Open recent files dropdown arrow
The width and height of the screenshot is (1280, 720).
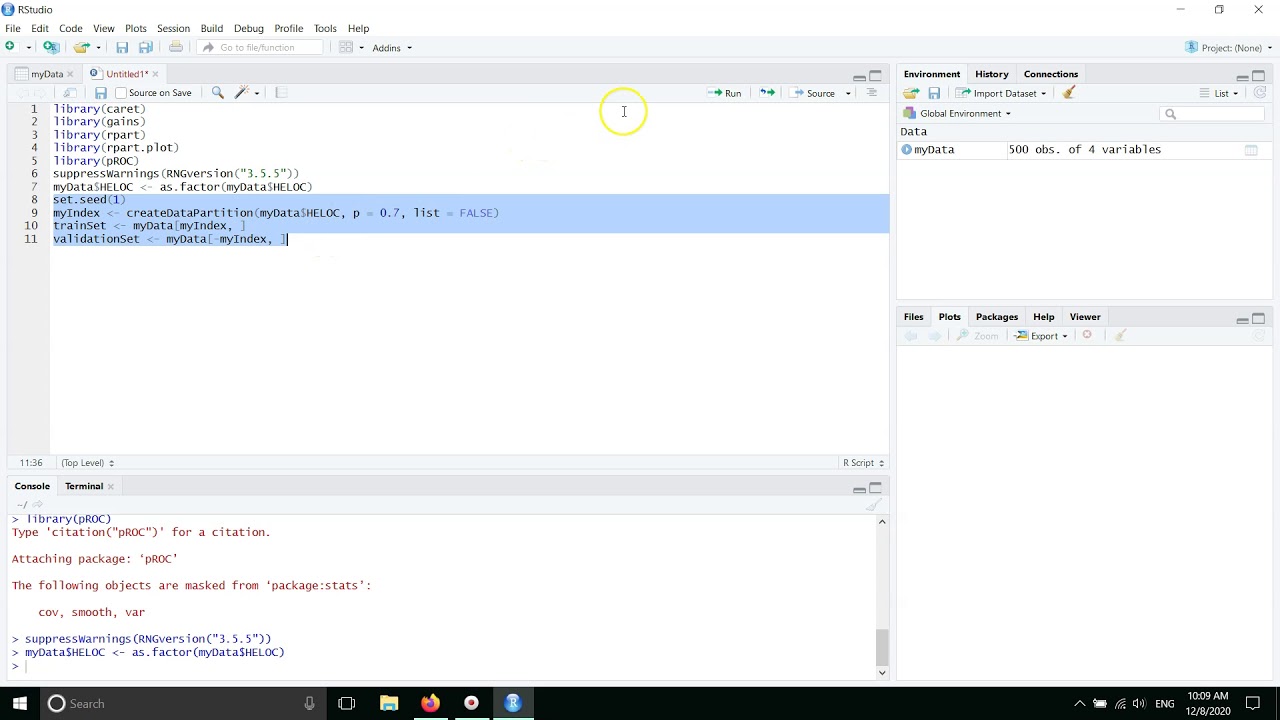[x=98, y=48]
